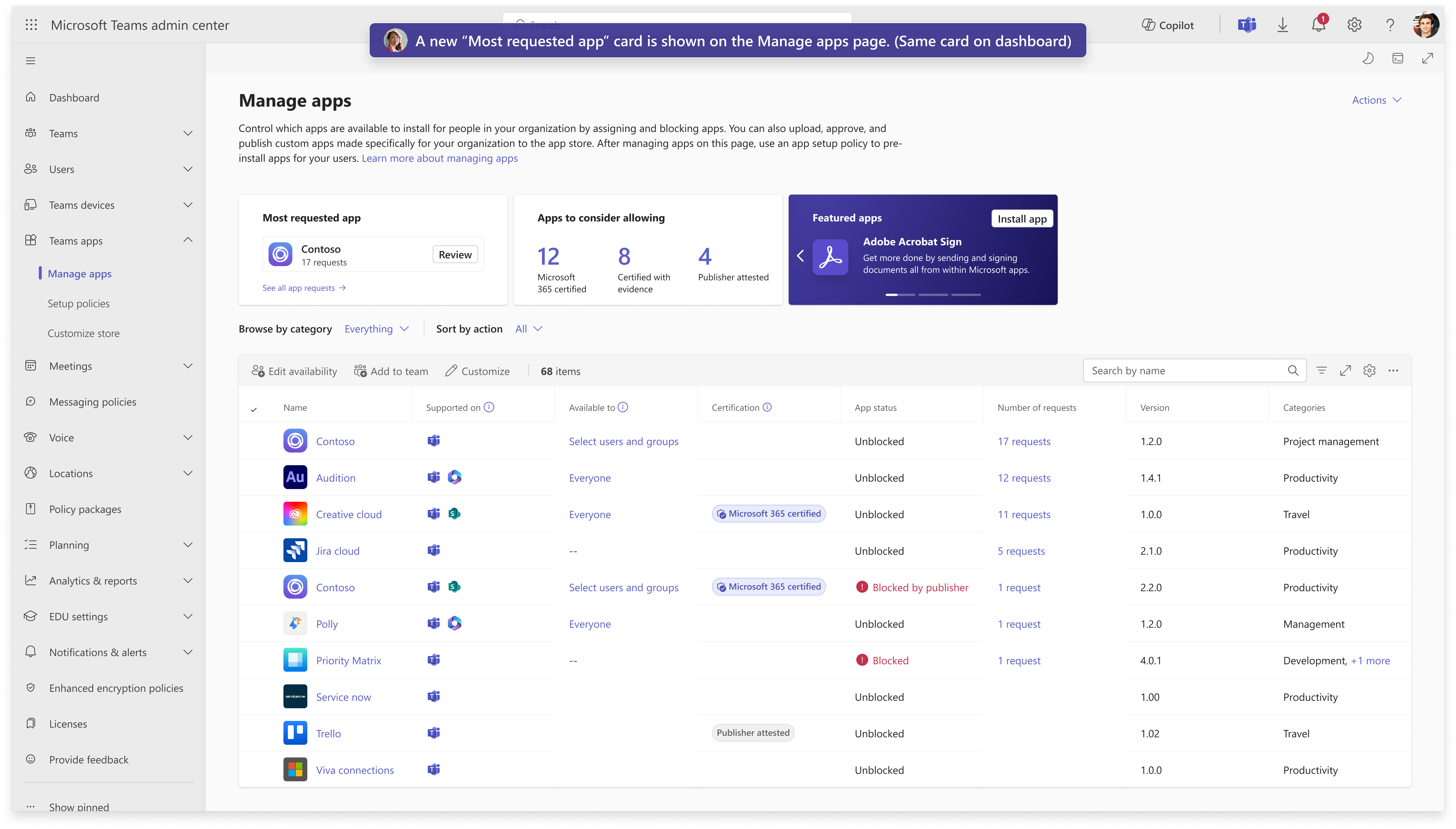Click Customize in the table toolbar
This screenshot has width=1456, height=829.
tap(477, 371)
